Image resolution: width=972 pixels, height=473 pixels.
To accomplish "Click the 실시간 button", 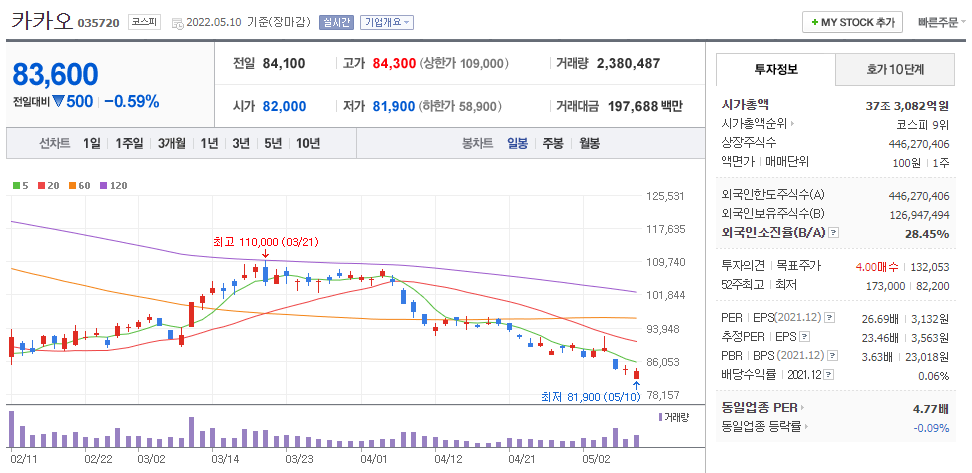I will [336, 22].
